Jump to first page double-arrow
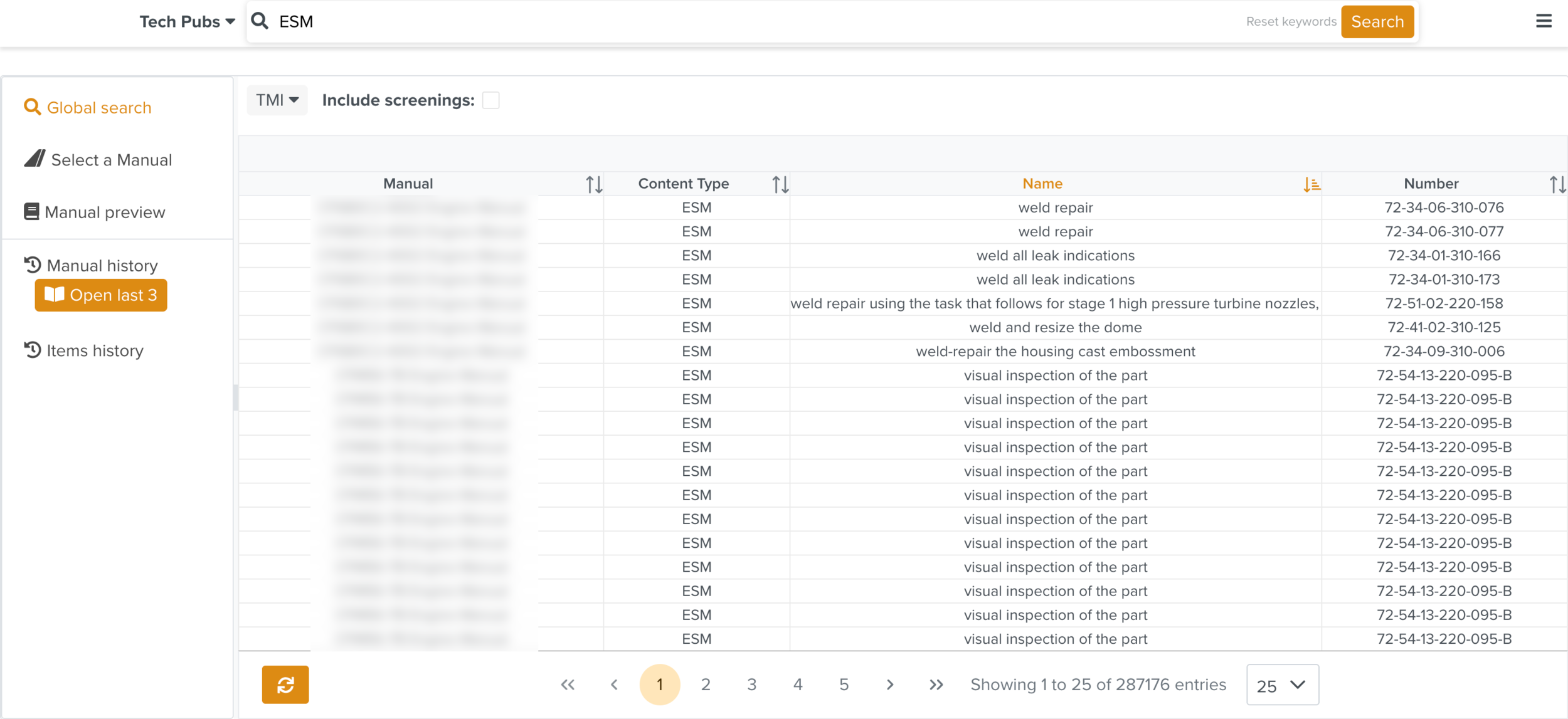 tap(568, 685)
